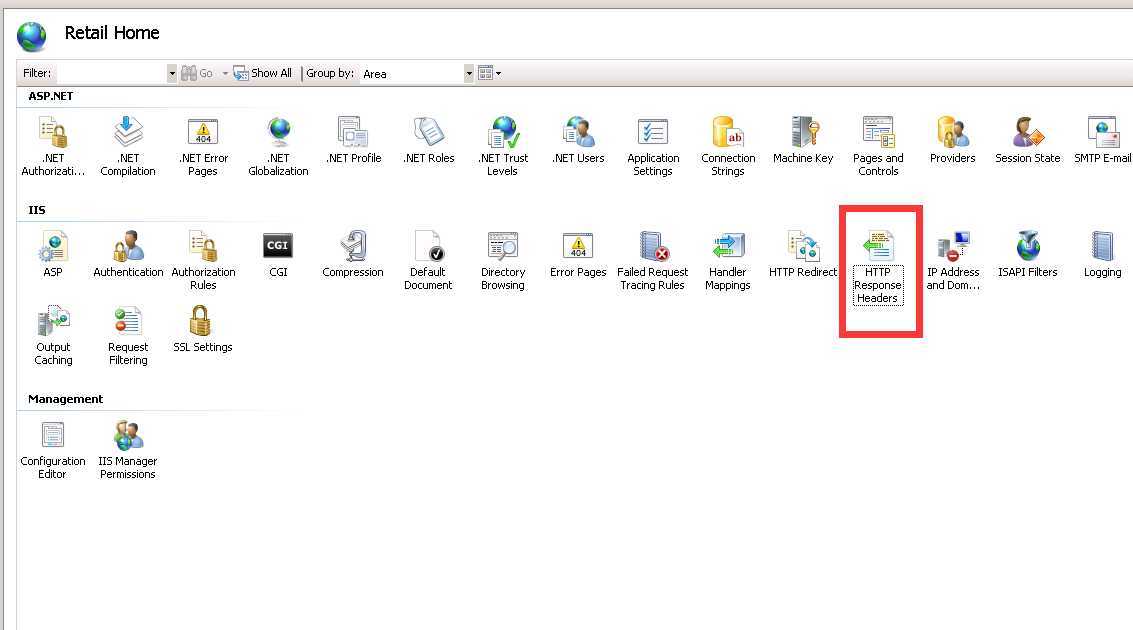Open the Go button dropdown arrow
The image size is (1133, 630).
coord(225,73)
